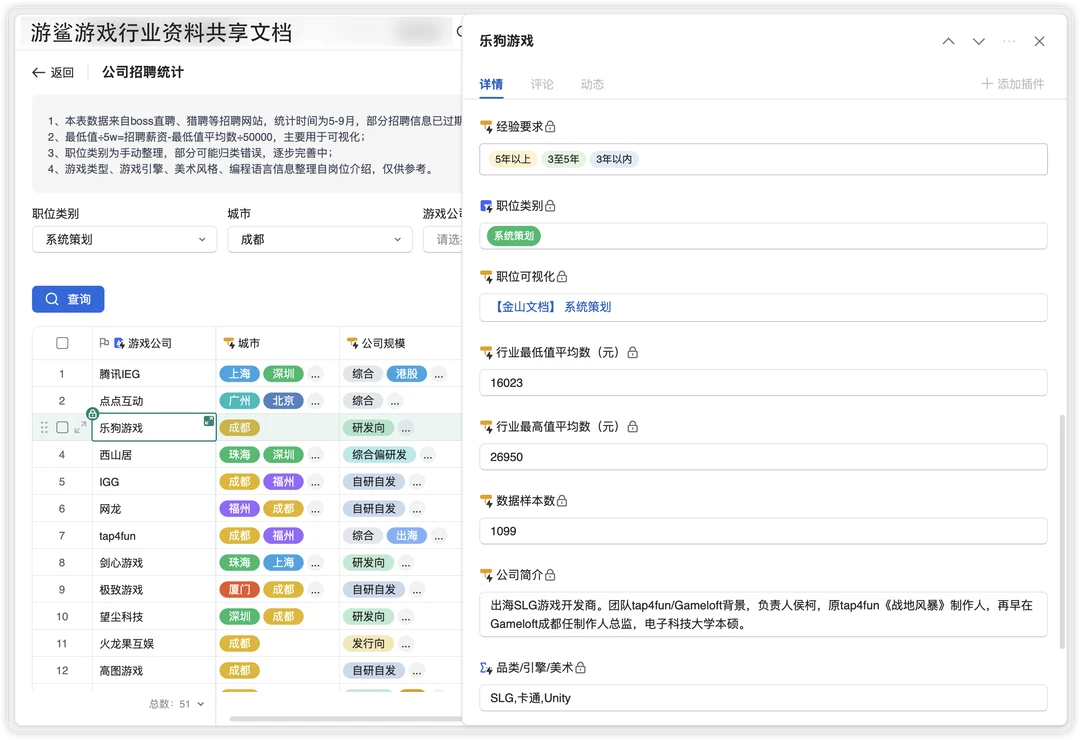Click the expand icon in the 乐狗游戏 cell
Image resolution: width=1080 pixels, height=740 pixels.
point(209,421)
